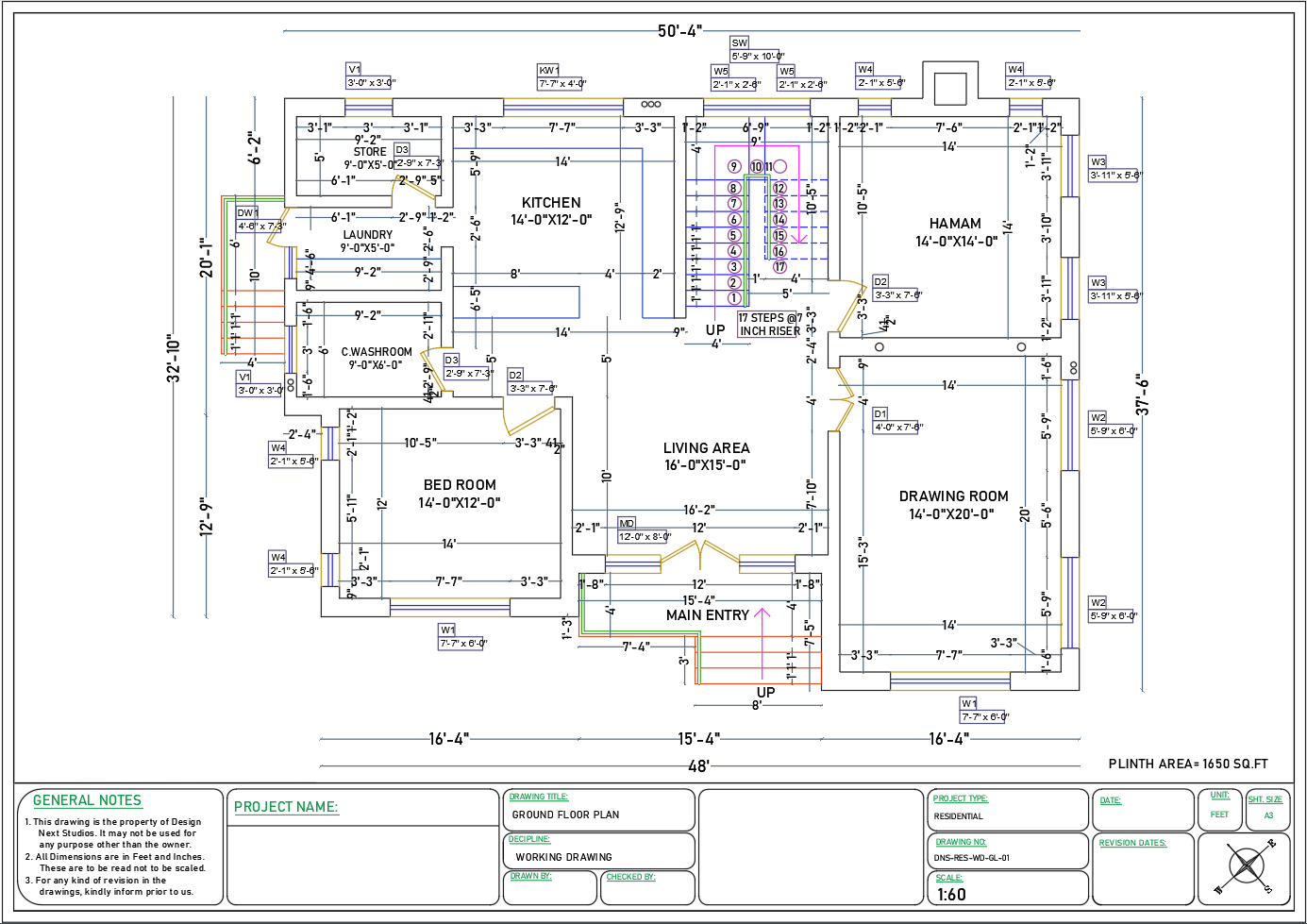Screen dimensions: 1307x924
Task: Click the DRAWING ROOM label
Action: [953, 496]
